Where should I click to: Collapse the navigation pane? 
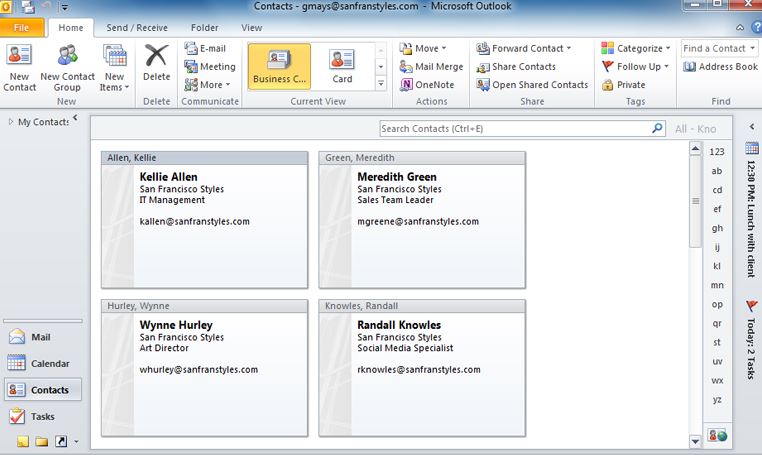[75, 117]
